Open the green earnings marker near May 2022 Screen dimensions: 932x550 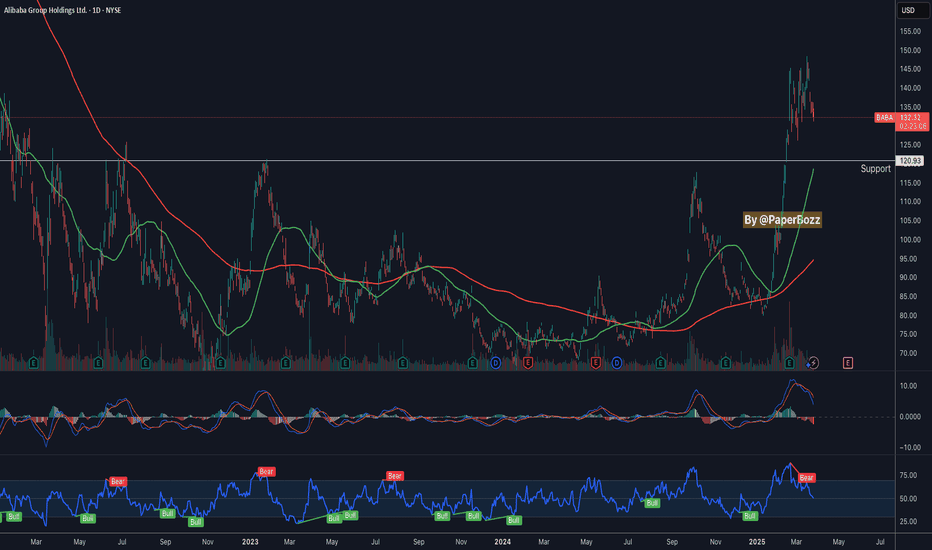point(99,363)
